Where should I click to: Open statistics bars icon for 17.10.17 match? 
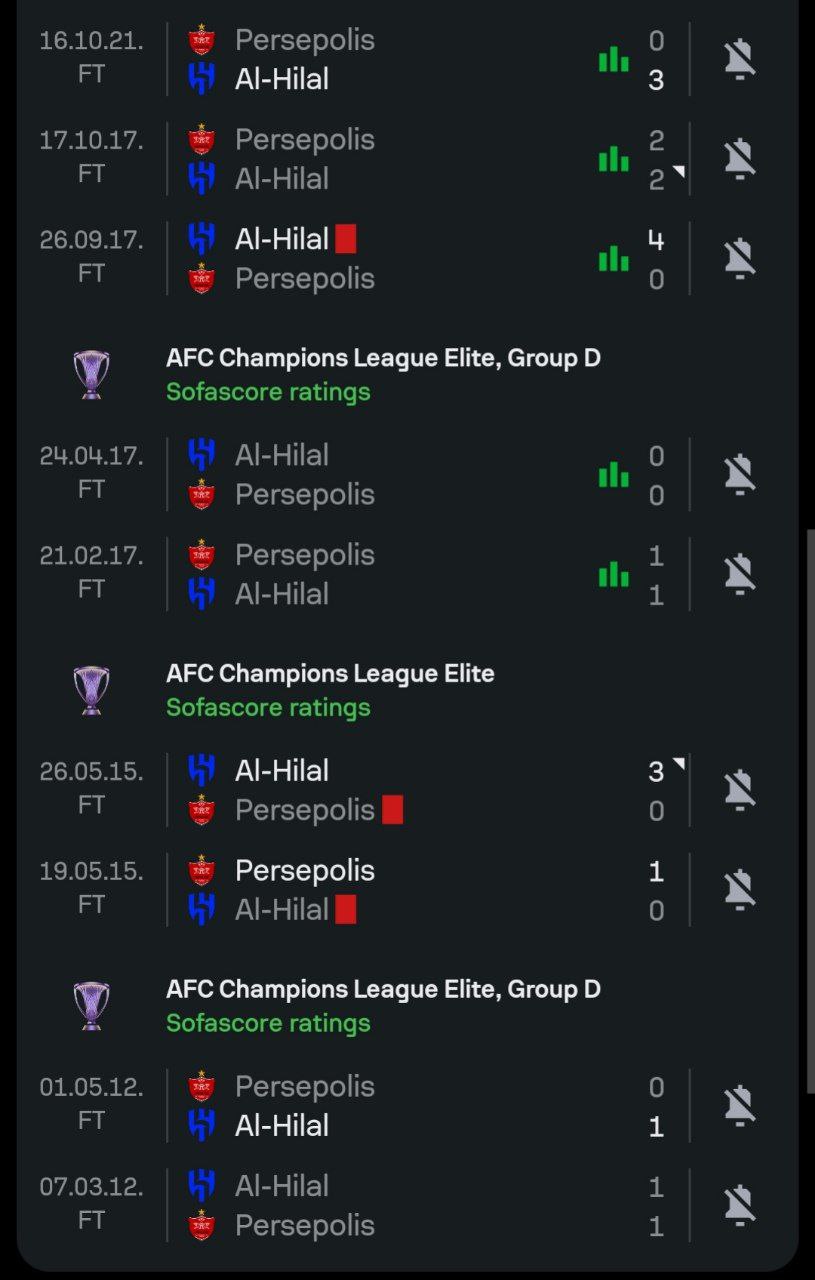(613, 159)
